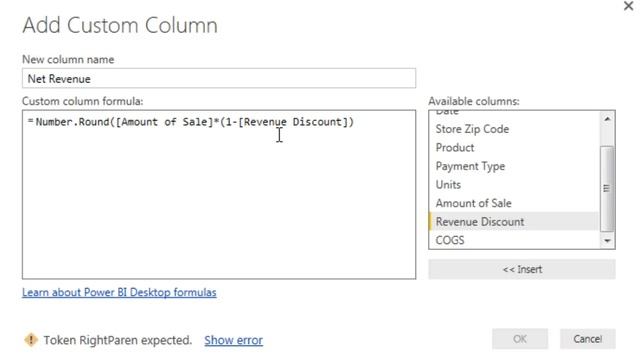Select Revenue Discount column
This screenshot has height=360, width=640.
[x=514, y=222]
